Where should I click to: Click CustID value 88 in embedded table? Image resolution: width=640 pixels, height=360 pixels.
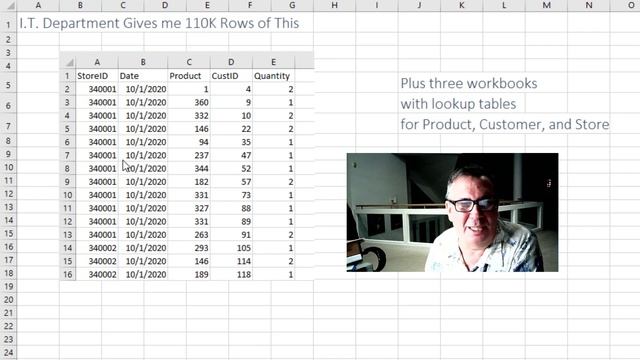click(x=246, y=208)
